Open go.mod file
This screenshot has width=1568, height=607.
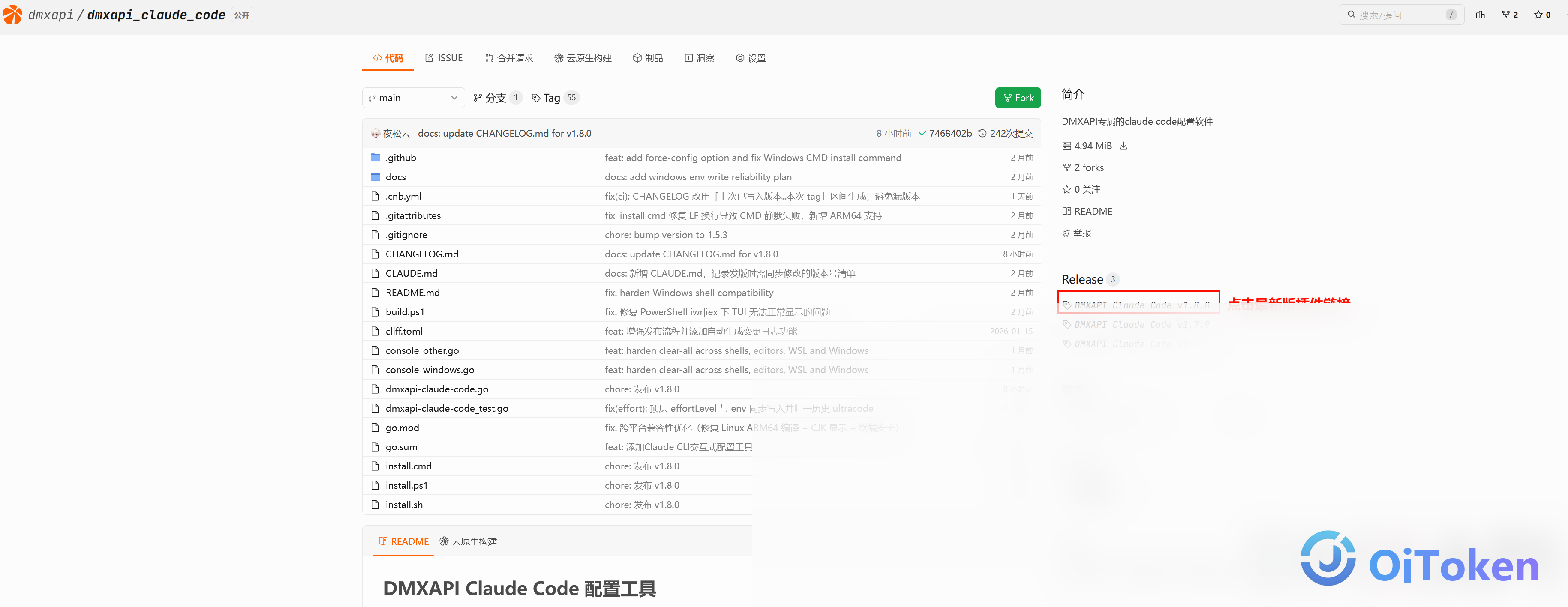(402, 428)
